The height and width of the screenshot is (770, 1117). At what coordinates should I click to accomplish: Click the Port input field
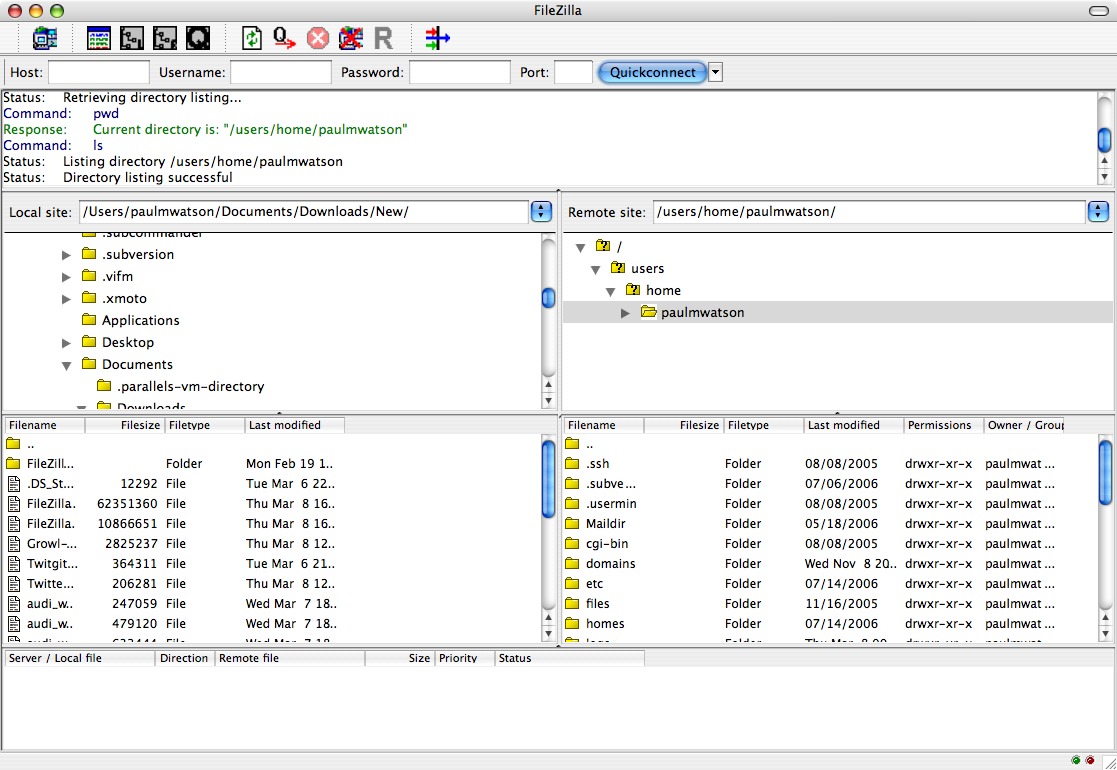pos(573,72)
